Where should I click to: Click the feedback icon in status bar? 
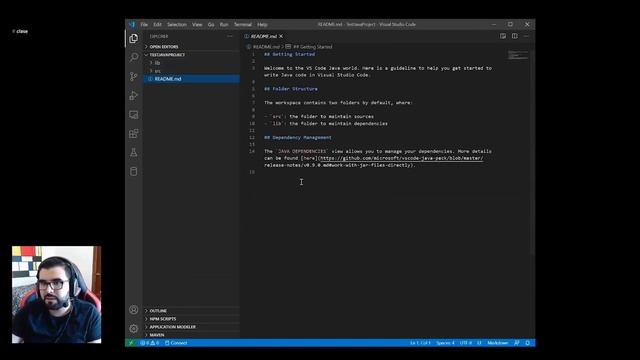click(517, 343)
